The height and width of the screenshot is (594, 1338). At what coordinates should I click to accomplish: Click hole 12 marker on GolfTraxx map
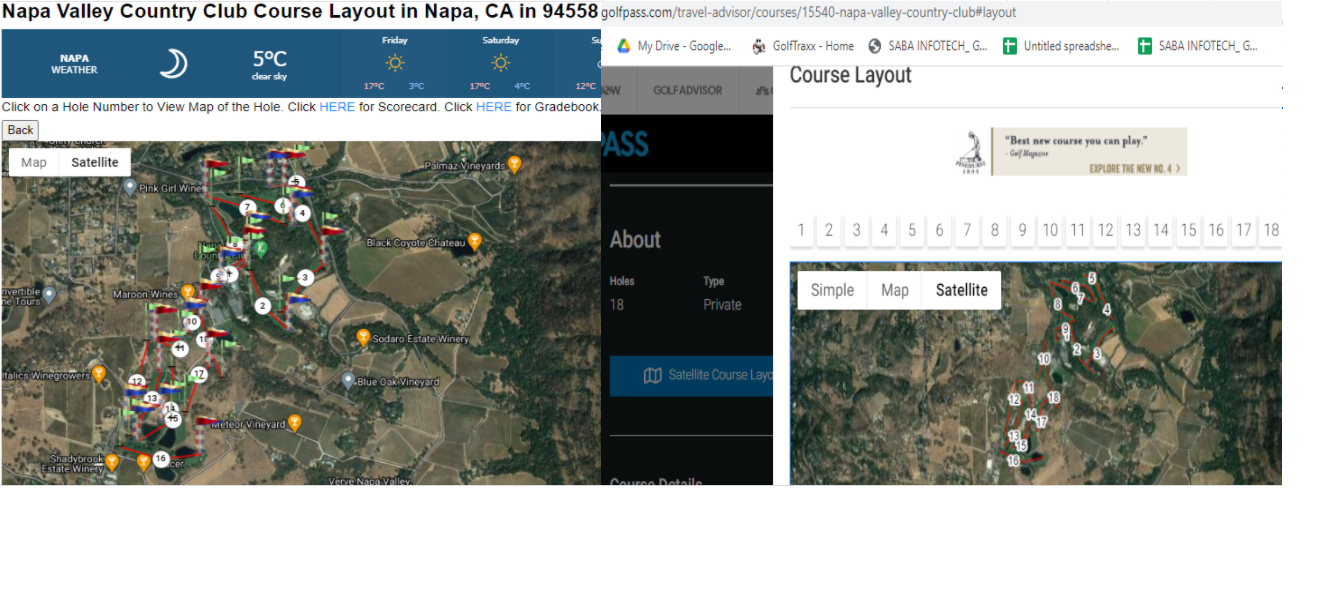137,381
